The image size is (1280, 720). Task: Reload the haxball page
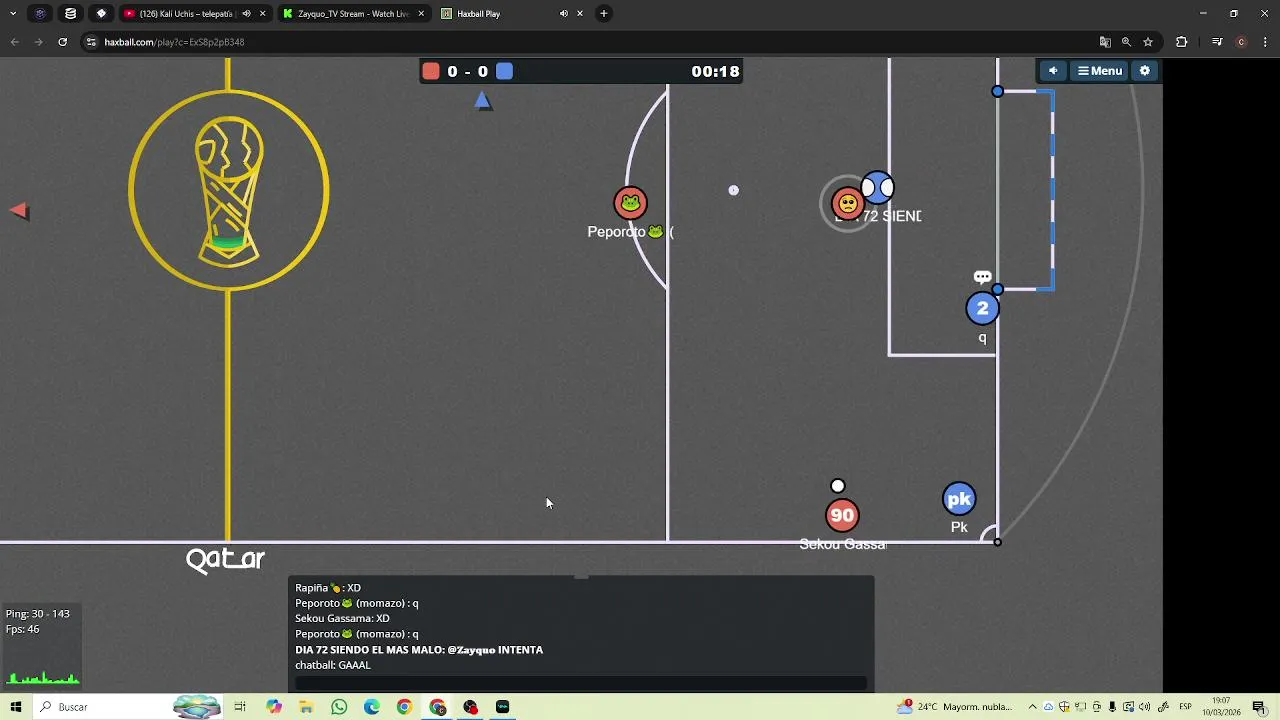(x=62, y=42)
